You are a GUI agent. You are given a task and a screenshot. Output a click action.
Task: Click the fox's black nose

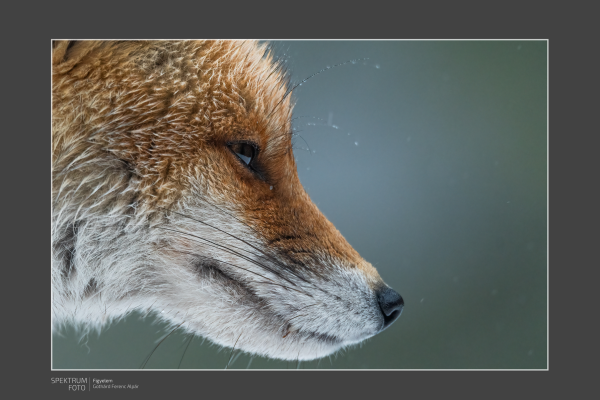point(389,302)
